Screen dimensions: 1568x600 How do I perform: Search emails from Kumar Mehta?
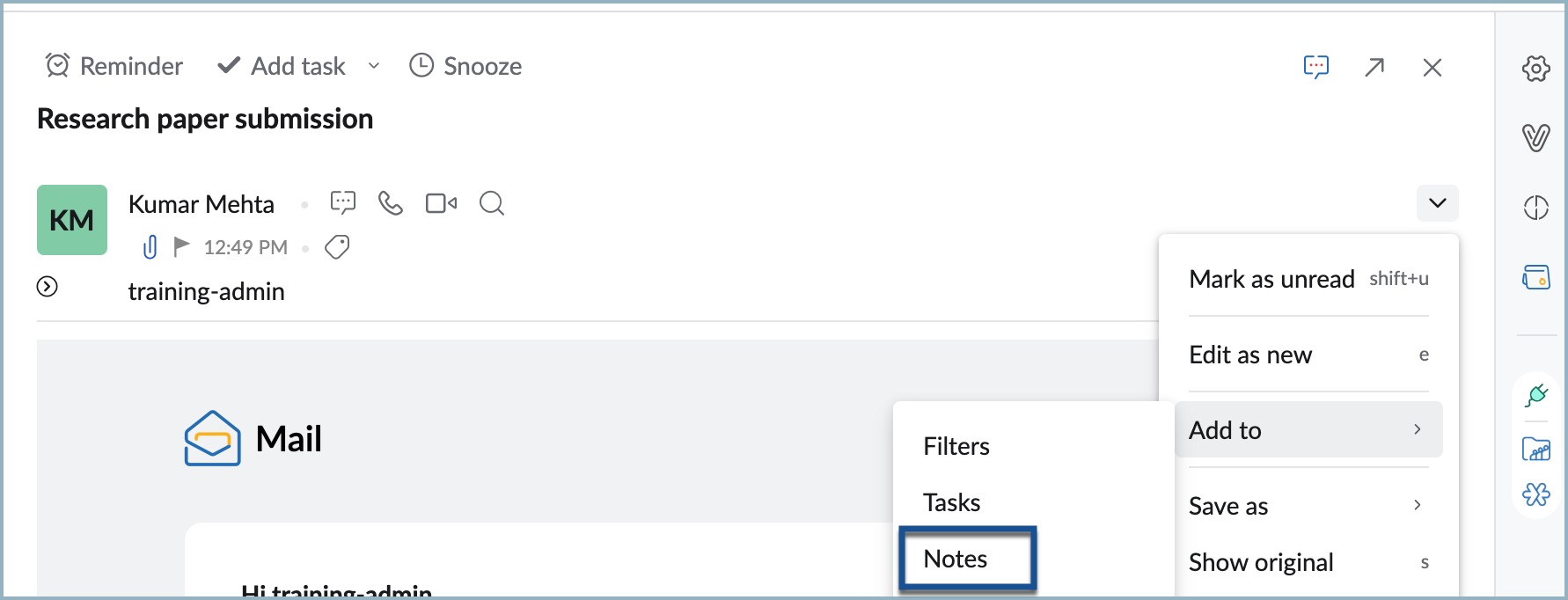[492, 204]
